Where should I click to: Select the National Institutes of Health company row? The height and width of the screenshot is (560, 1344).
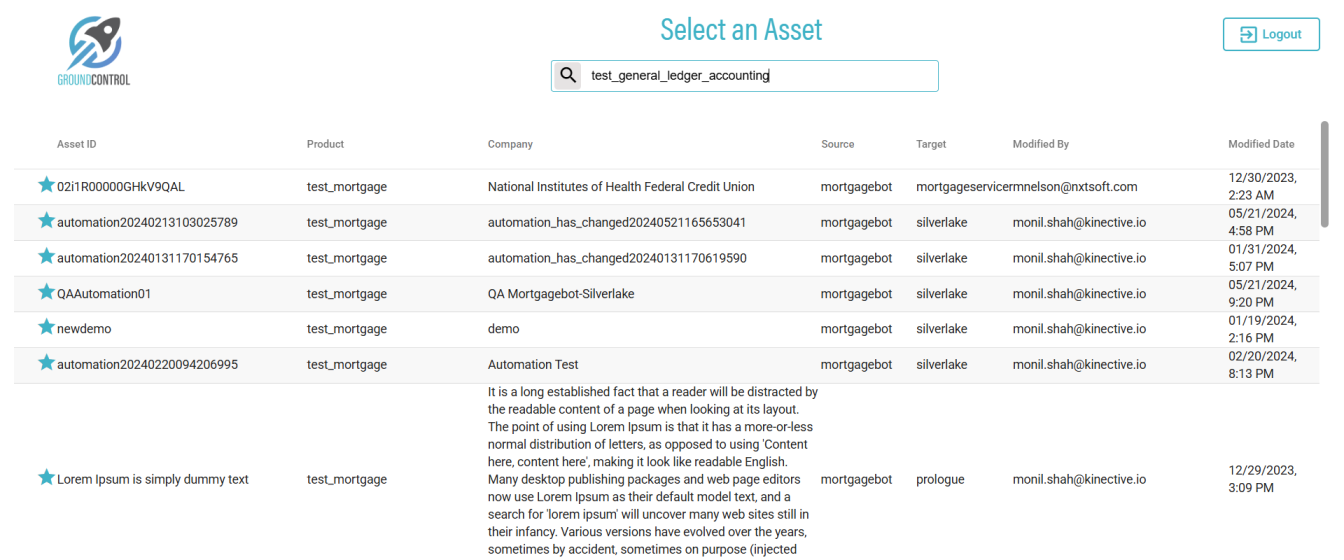(x=621, y=187)
